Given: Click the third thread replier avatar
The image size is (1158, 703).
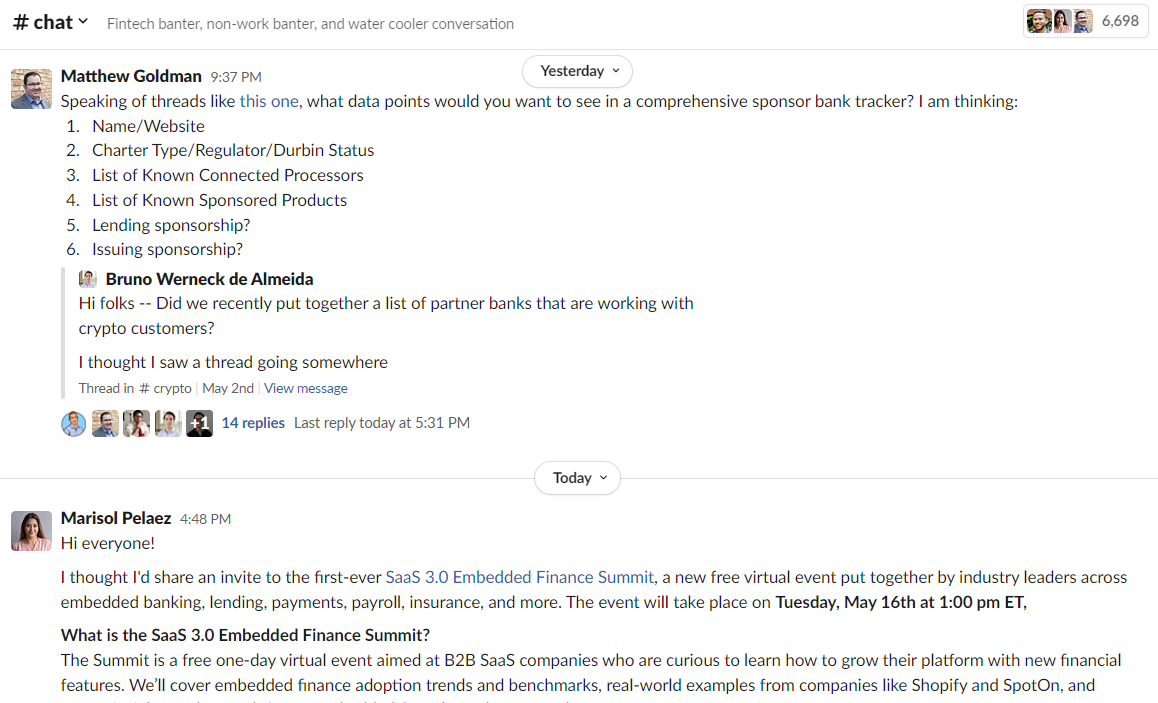Looking at the screenshot, I should coord(137,423).
